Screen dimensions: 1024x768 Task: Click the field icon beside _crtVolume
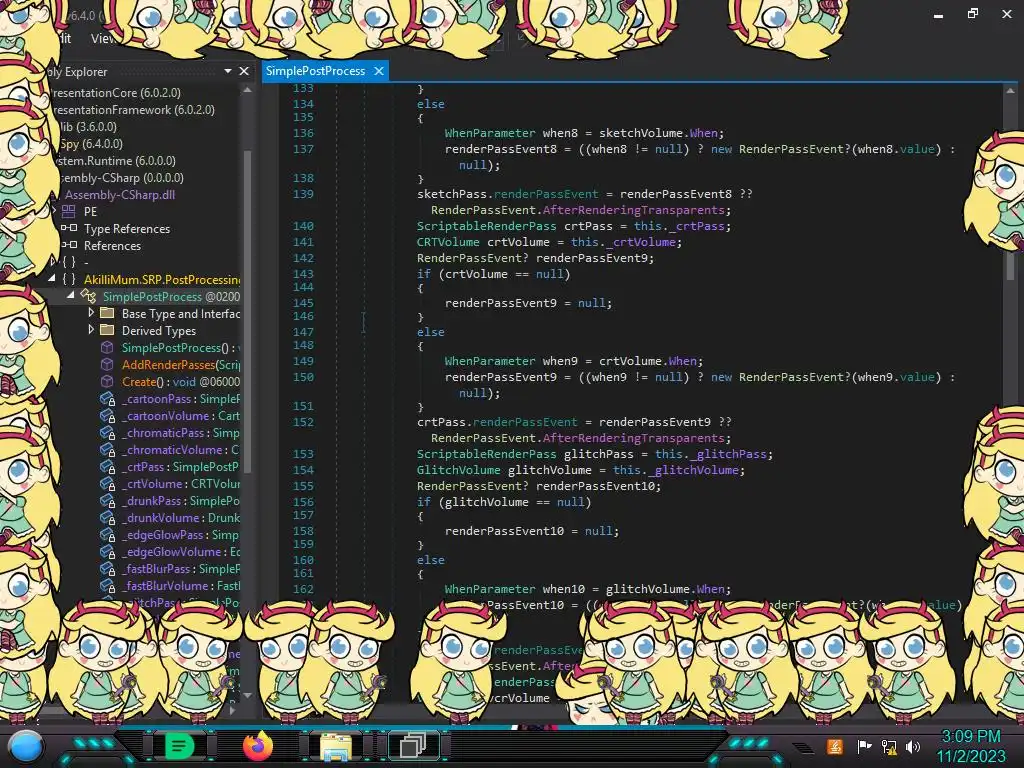(x=108, y=484)
